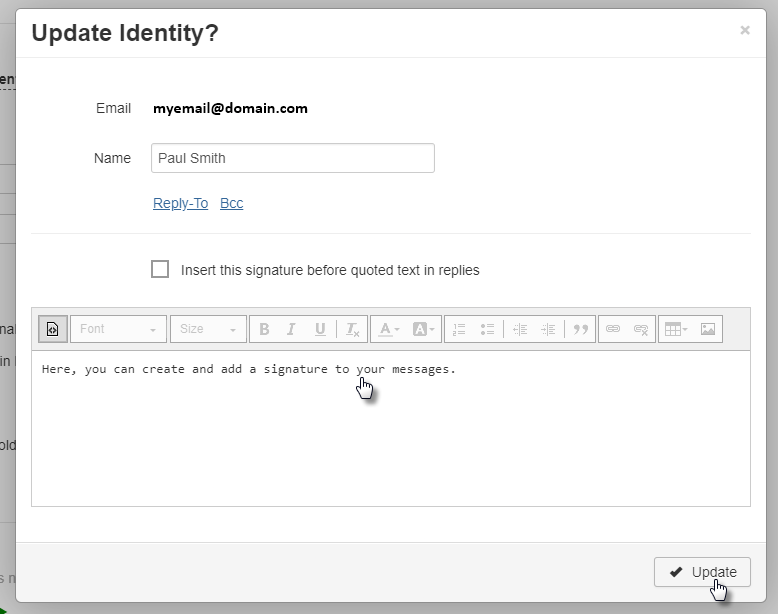
Task: Insert an image into the signature
Action: (x=708, y=329)
